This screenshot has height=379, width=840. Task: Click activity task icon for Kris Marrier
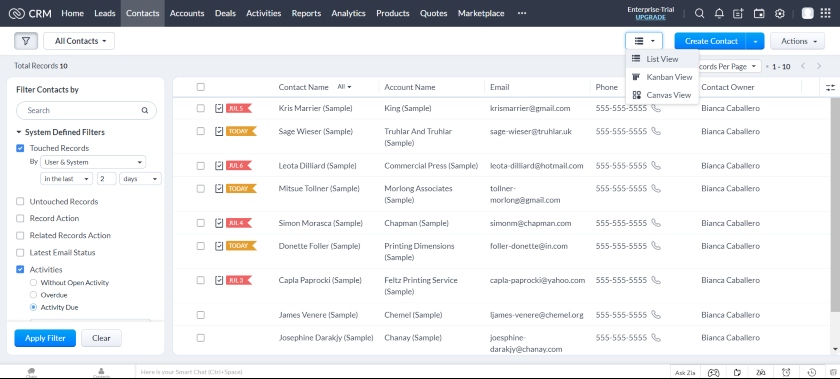tap(219, 108)
